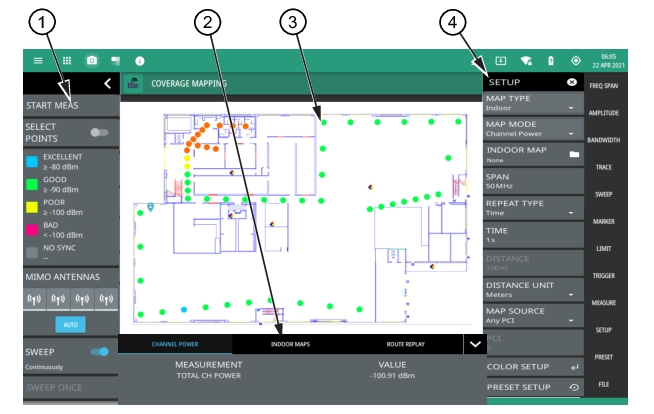
Task: Click the GPS location target icon
Action: coord(575,60)
